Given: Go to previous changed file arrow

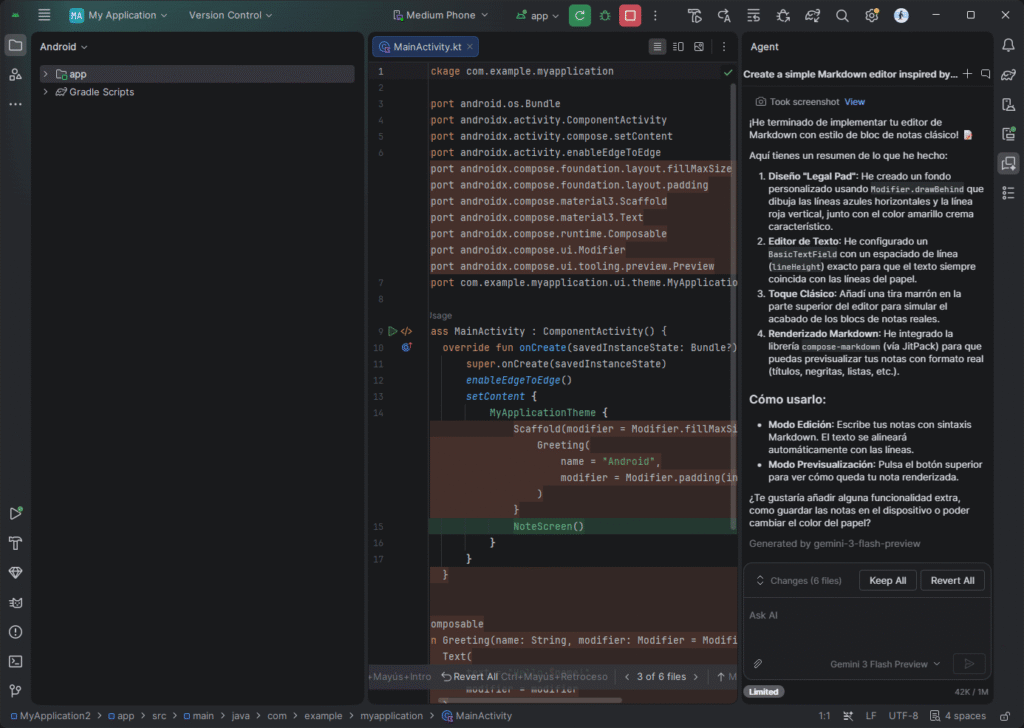Looking at the screenshot, I should [627, 676].
